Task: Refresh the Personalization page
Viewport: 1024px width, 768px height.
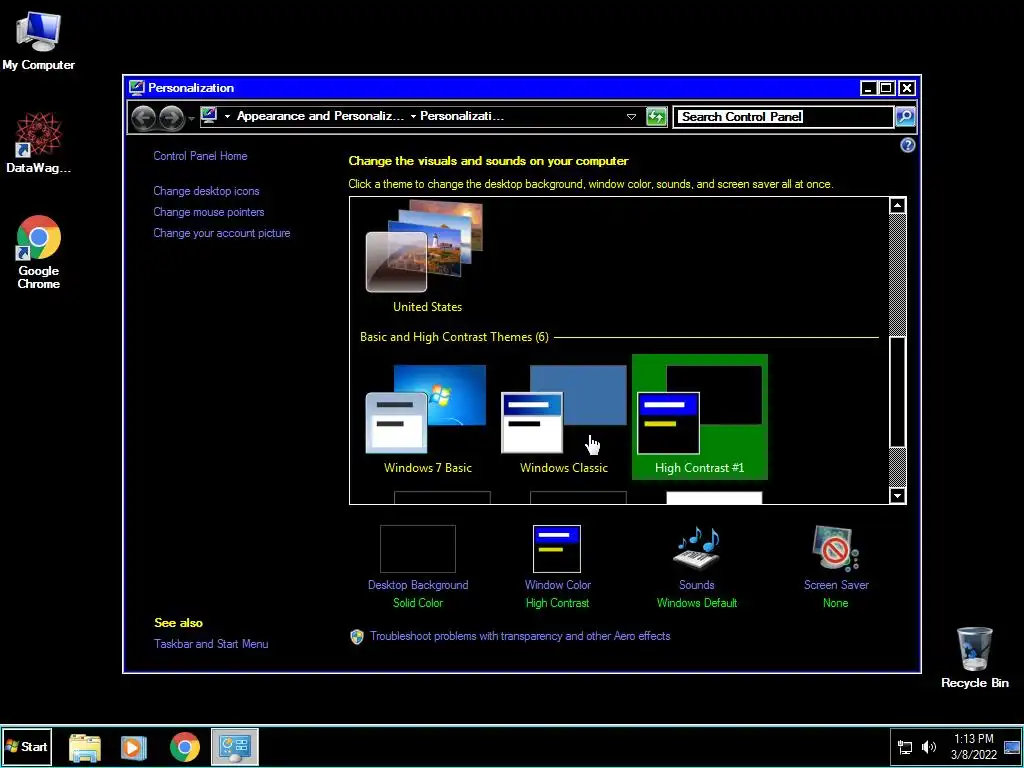Action: tap(656, 117)
